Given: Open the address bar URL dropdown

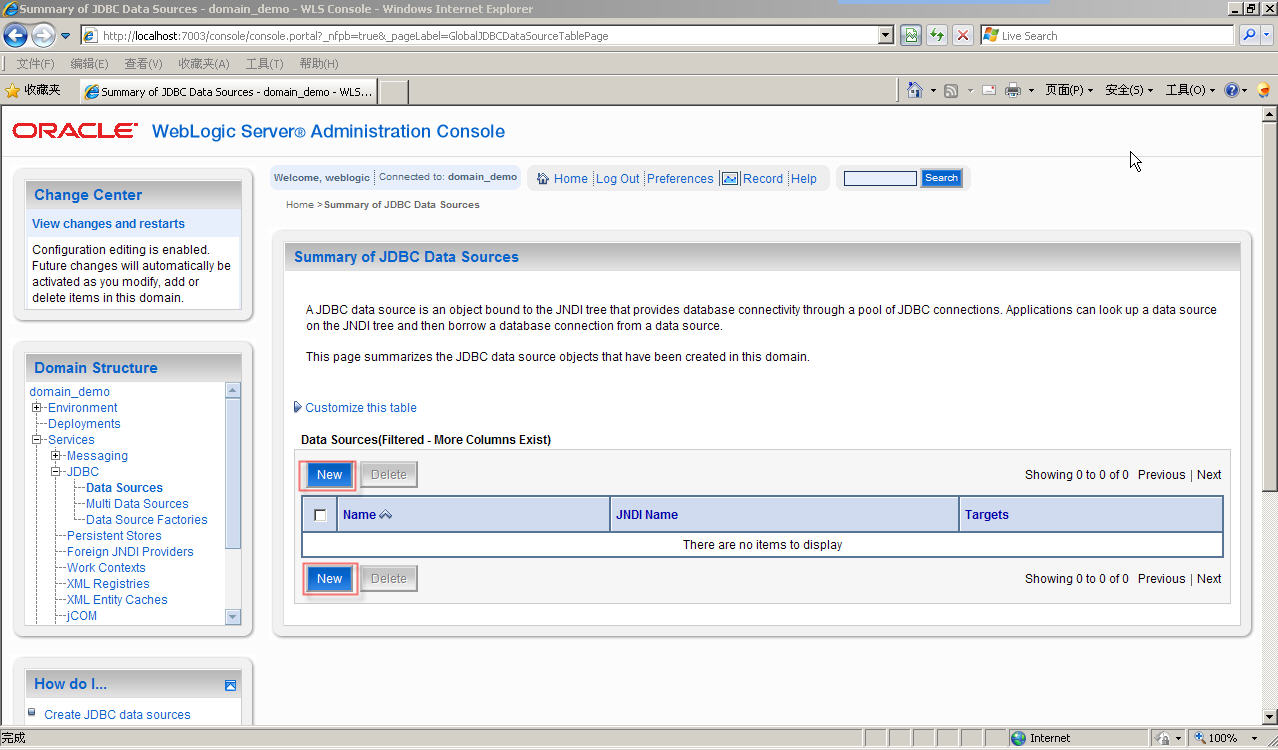Looking at the screenshot, I should point(885,35).
